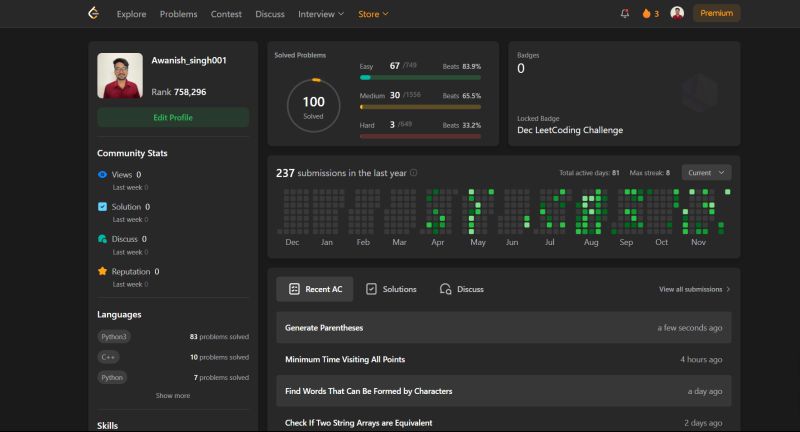Switch to the Discuss tab
The height and width of the screenshot is (432, 800).
click(461, 289)
